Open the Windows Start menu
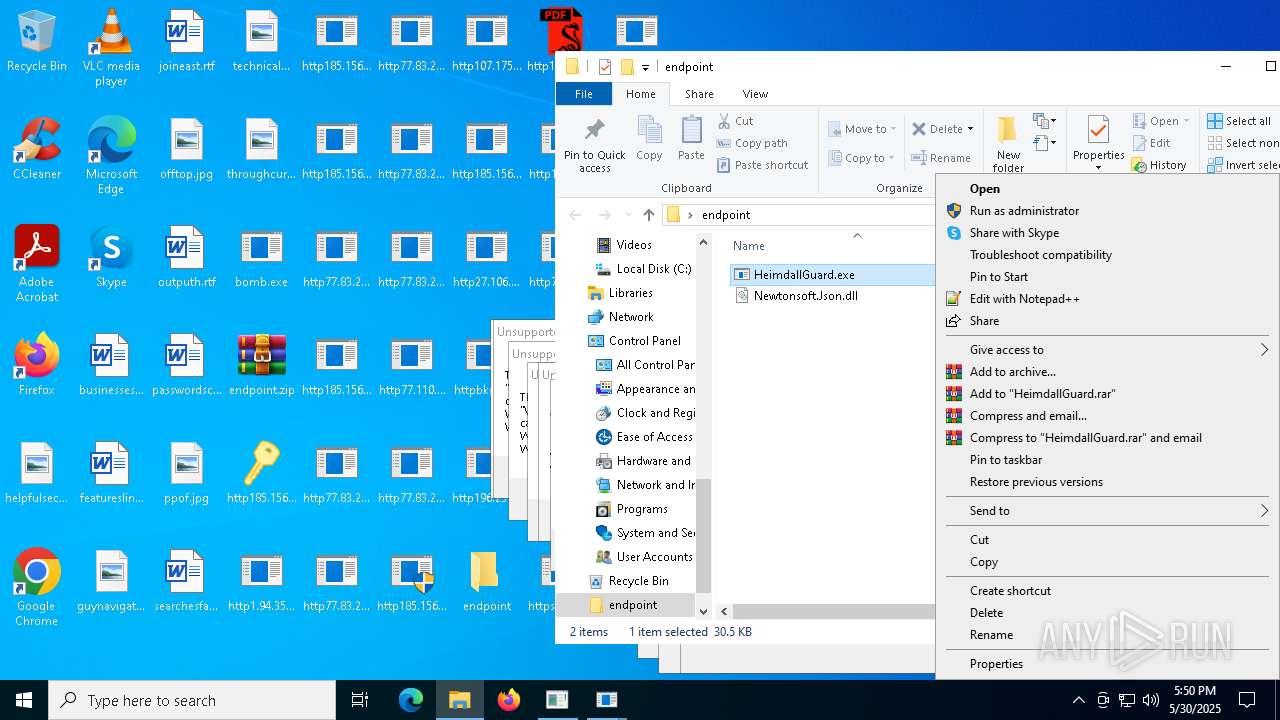The height and width of the screenshot is (720, 1280). 24,700
